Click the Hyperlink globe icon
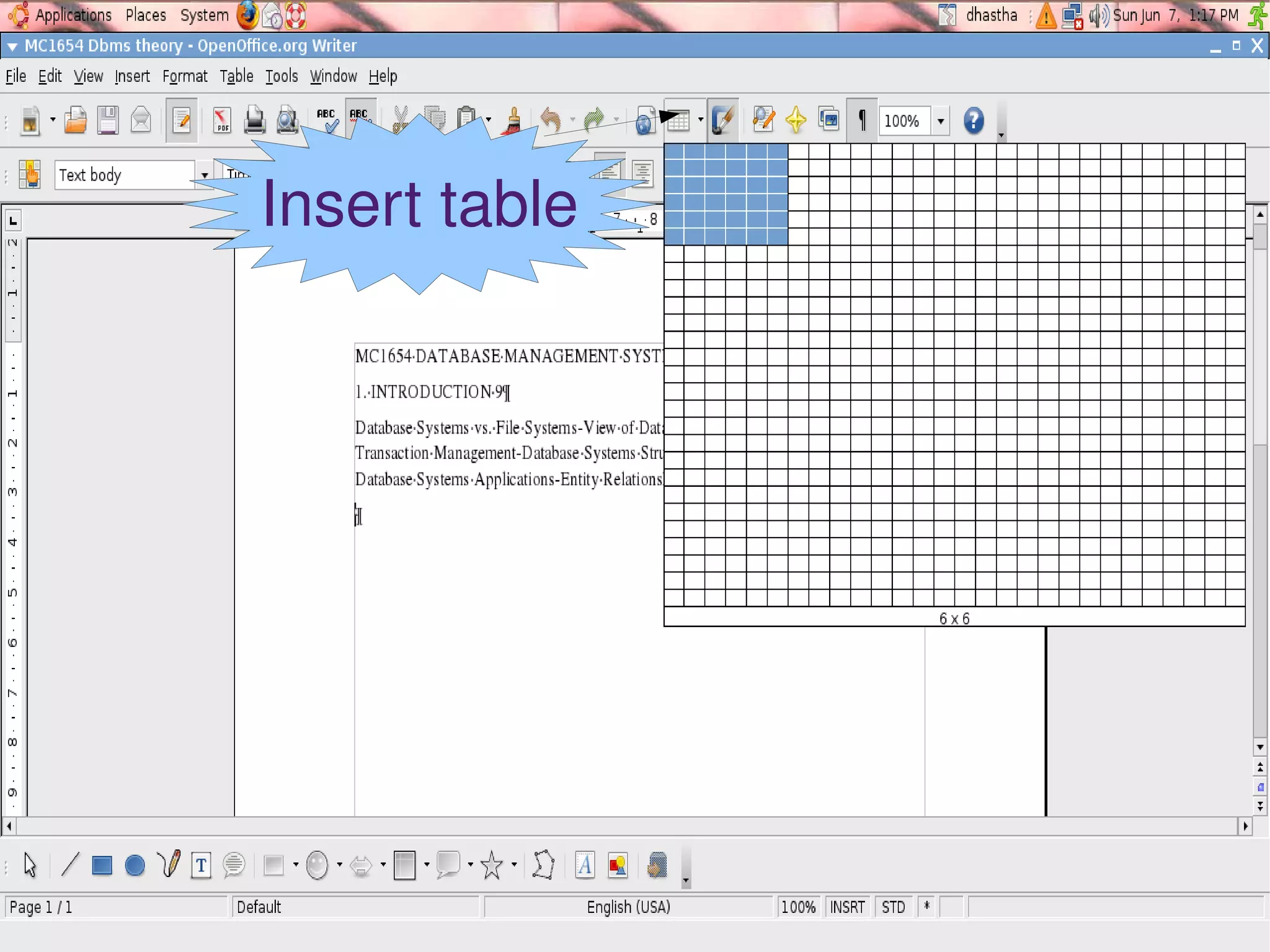The height and width of the screenshot is (952, 1270). click(645, 120)
